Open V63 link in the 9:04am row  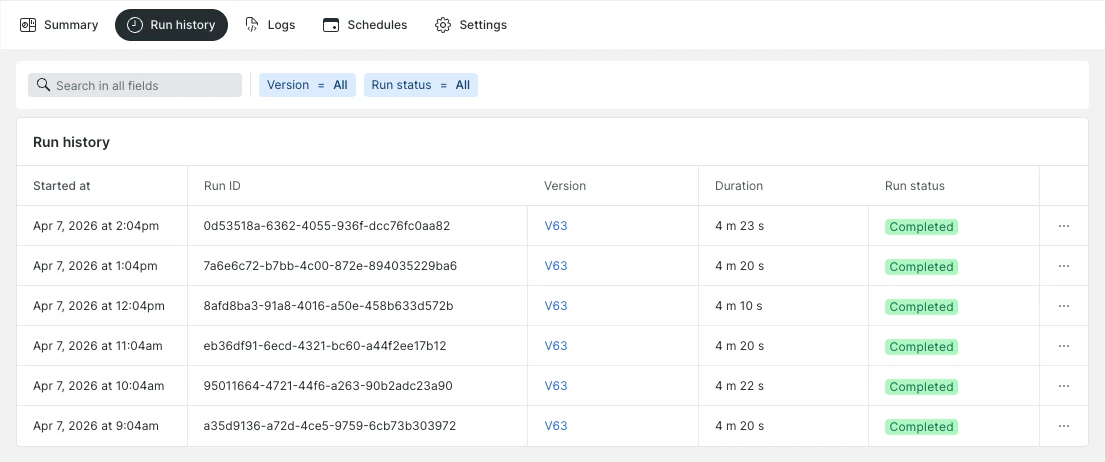(x=556, y=426)
